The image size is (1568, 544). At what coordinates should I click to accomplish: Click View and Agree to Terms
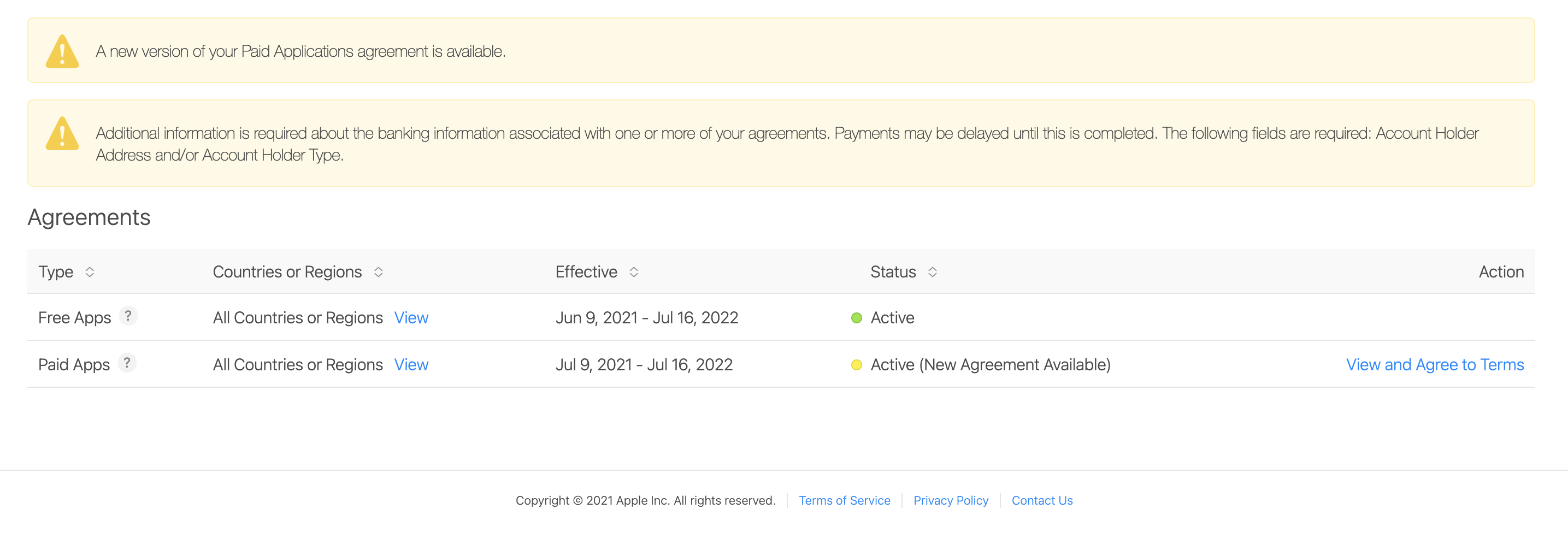tap(1435, 364)
